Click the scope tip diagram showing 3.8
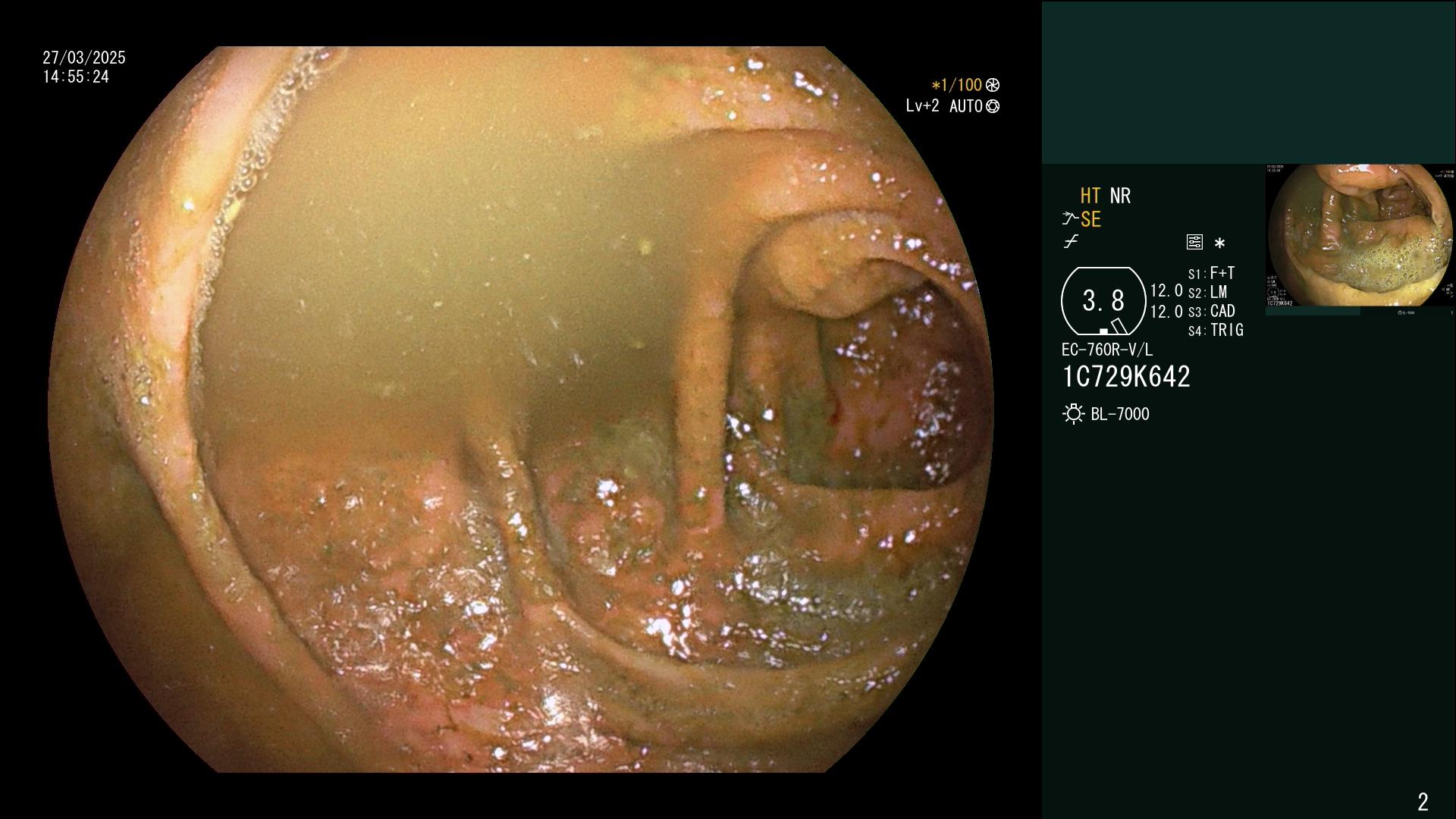The width and height of the screenshot is (1456, 819). (x=1103, y=301)
